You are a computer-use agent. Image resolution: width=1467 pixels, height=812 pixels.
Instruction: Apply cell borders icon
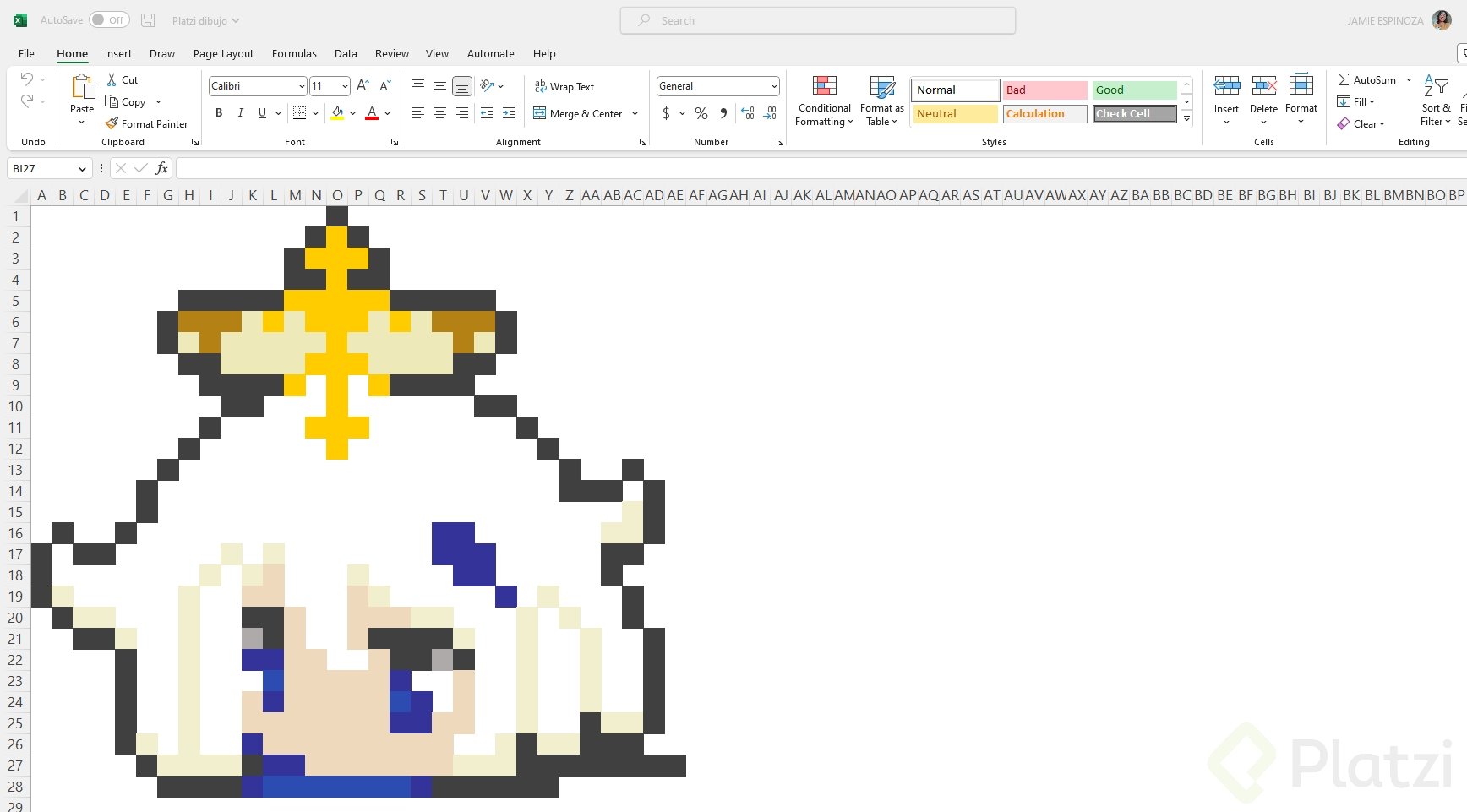299,113
